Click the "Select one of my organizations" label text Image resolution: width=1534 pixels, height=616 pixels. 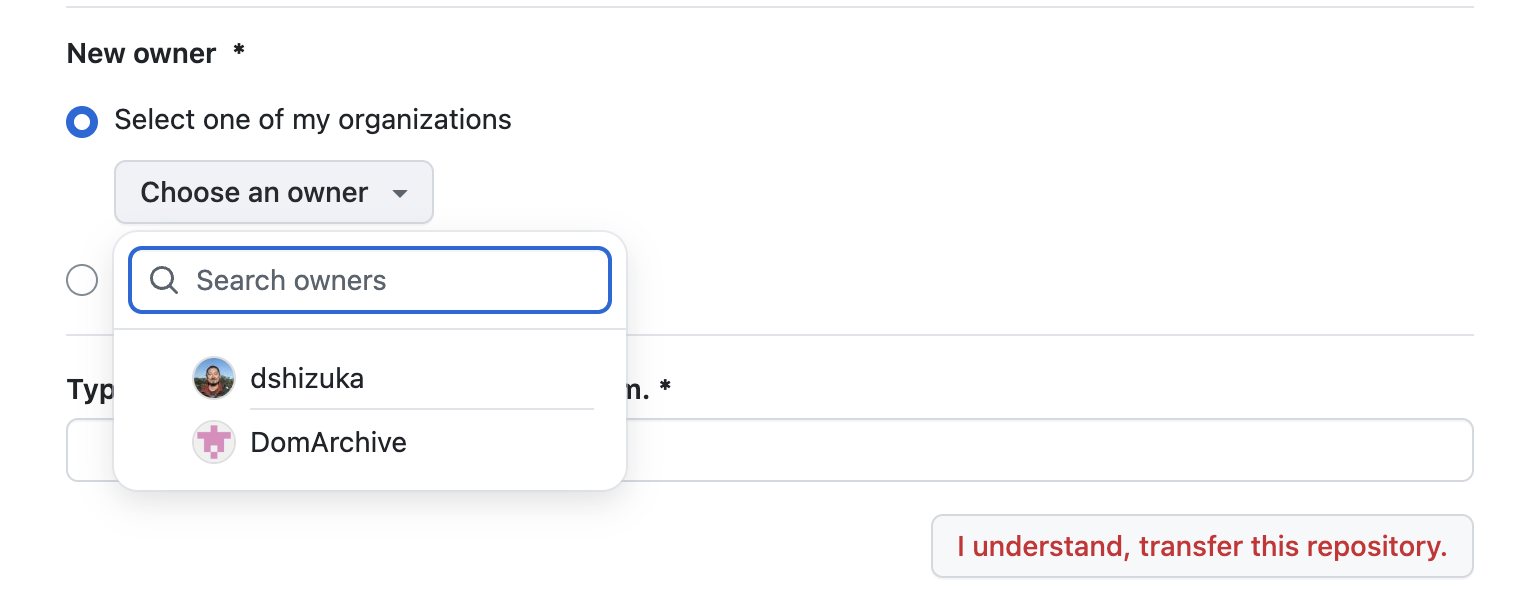point(313,120)
